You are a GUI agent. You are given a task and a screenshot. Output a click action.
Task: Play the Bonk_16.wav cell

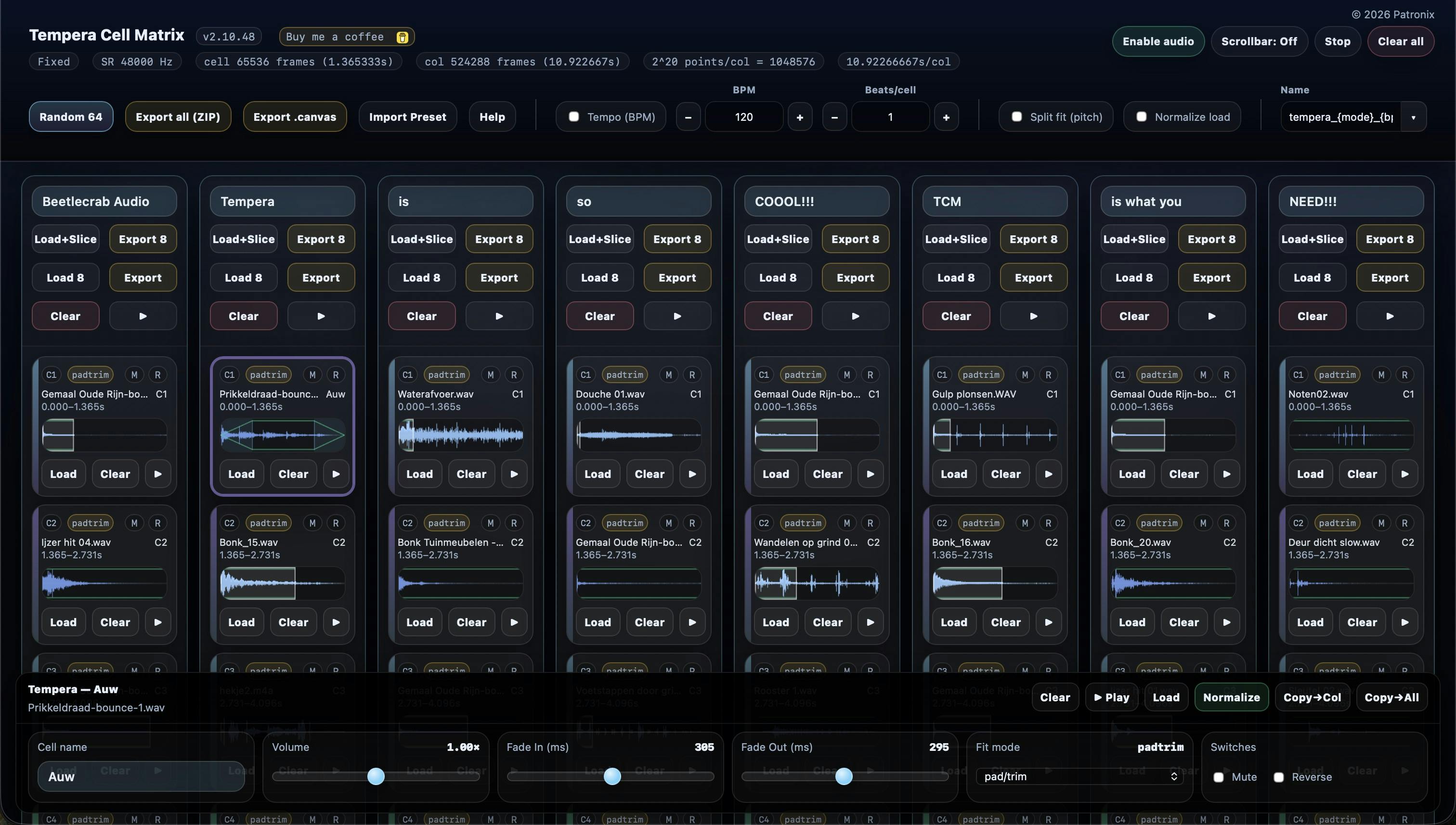tap(1049, 622)
